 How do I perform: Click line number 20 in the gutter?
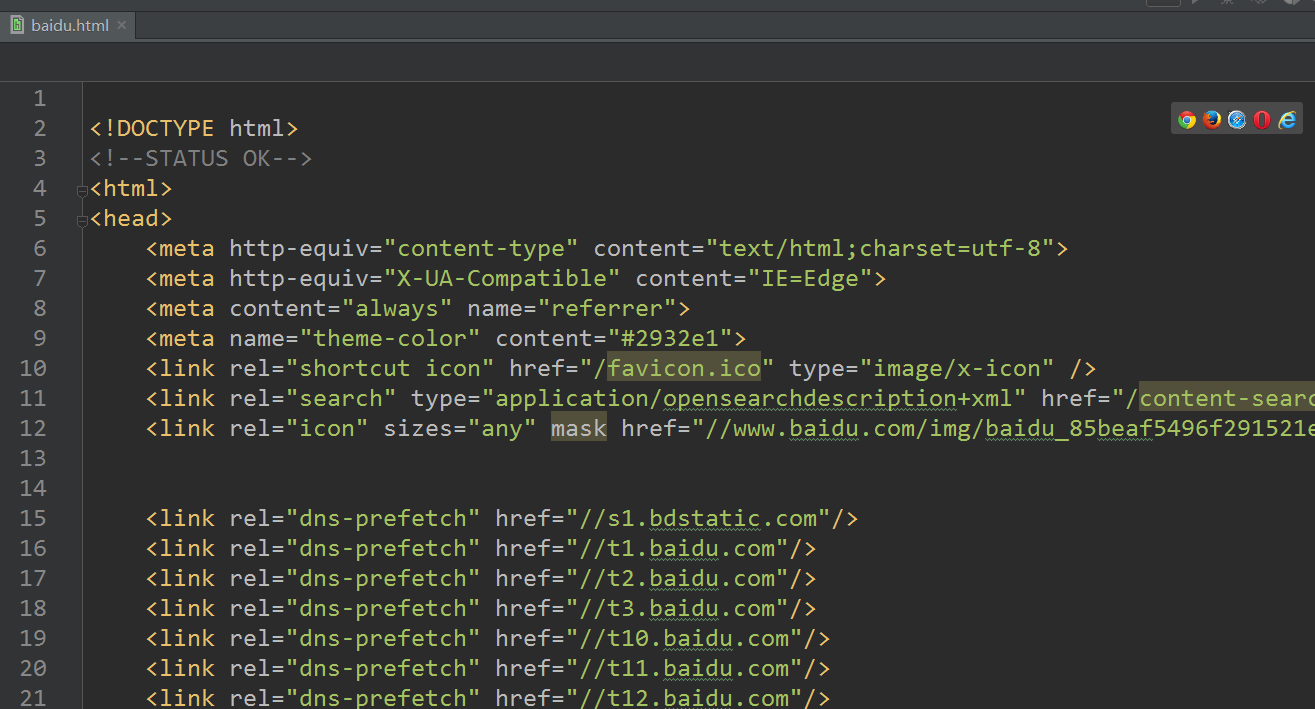pyautogui.click(x=33, y=668)
